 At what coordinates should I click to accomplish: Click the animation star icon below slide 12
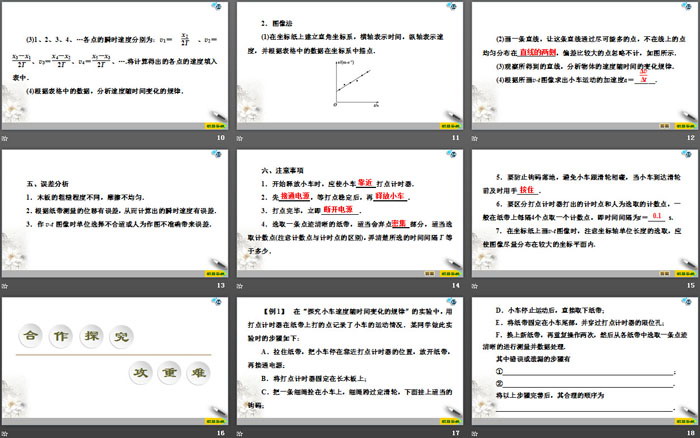pyautogui.click(x=475, y=138)
